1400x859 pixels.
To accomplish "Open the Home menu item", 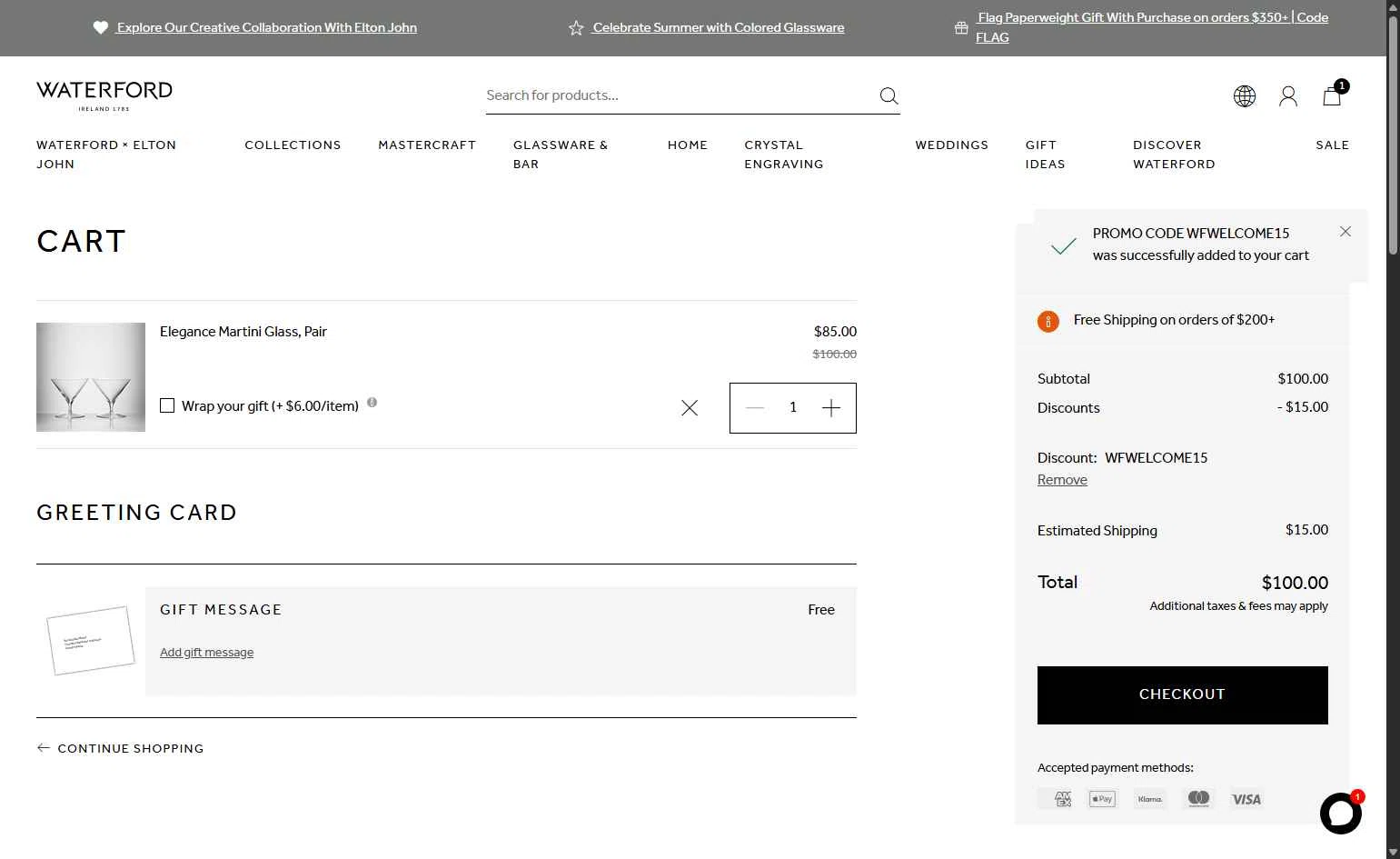I will [x=688, y=145].
